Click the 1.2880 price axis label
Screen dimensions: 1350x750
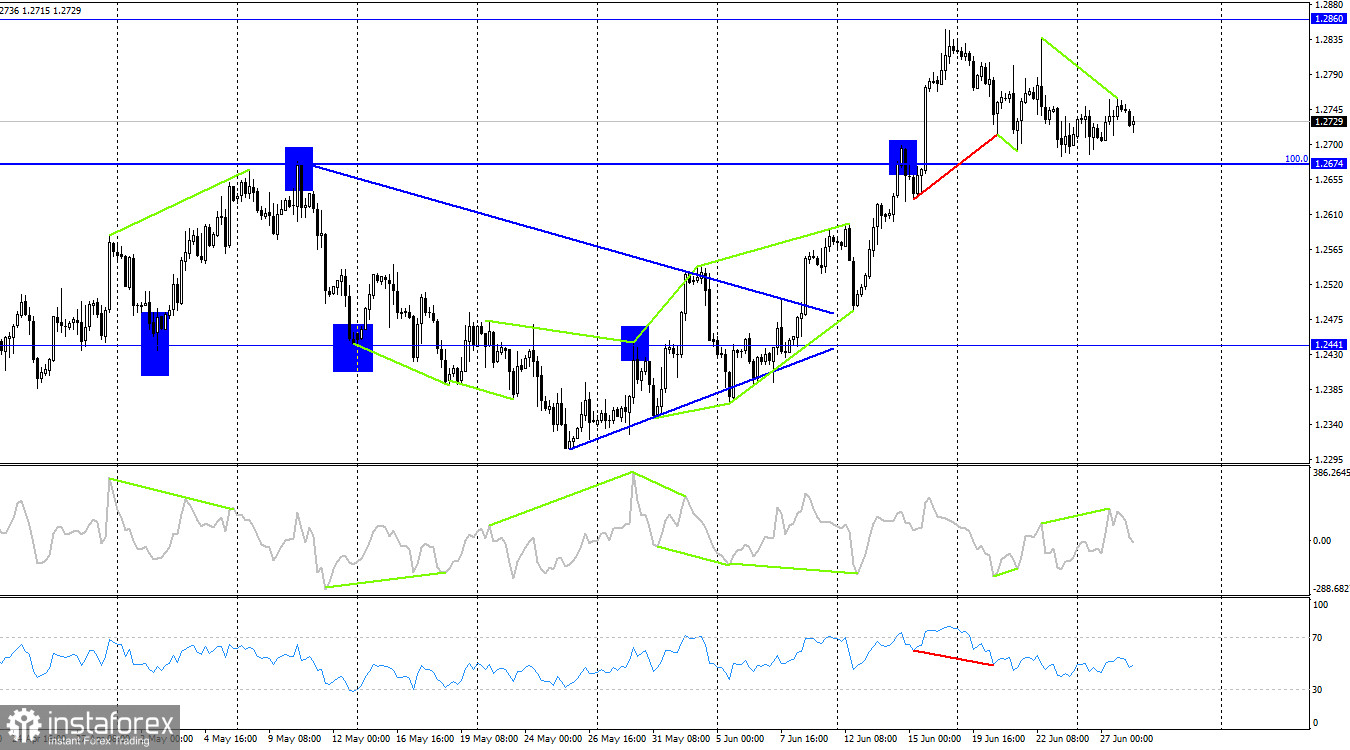pos(1328,5)
